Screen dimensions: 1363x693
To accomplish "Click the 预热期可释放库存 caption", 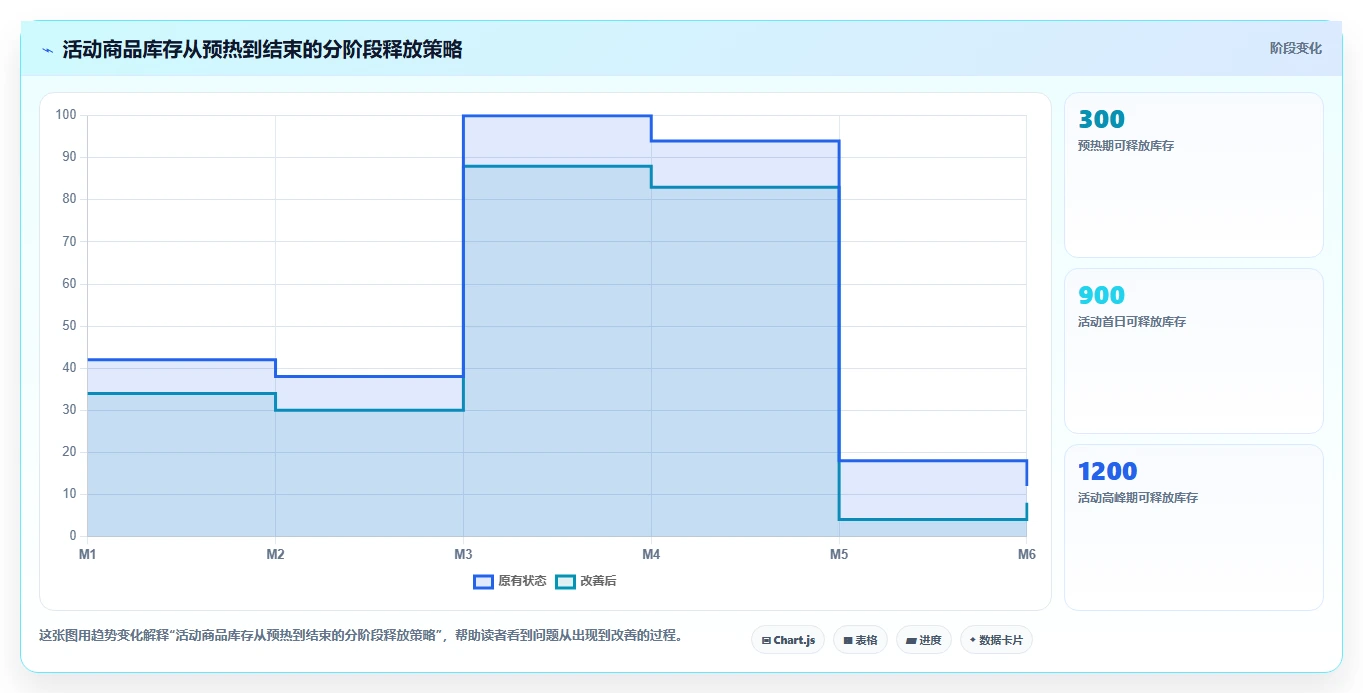I will coord(1126,146).
